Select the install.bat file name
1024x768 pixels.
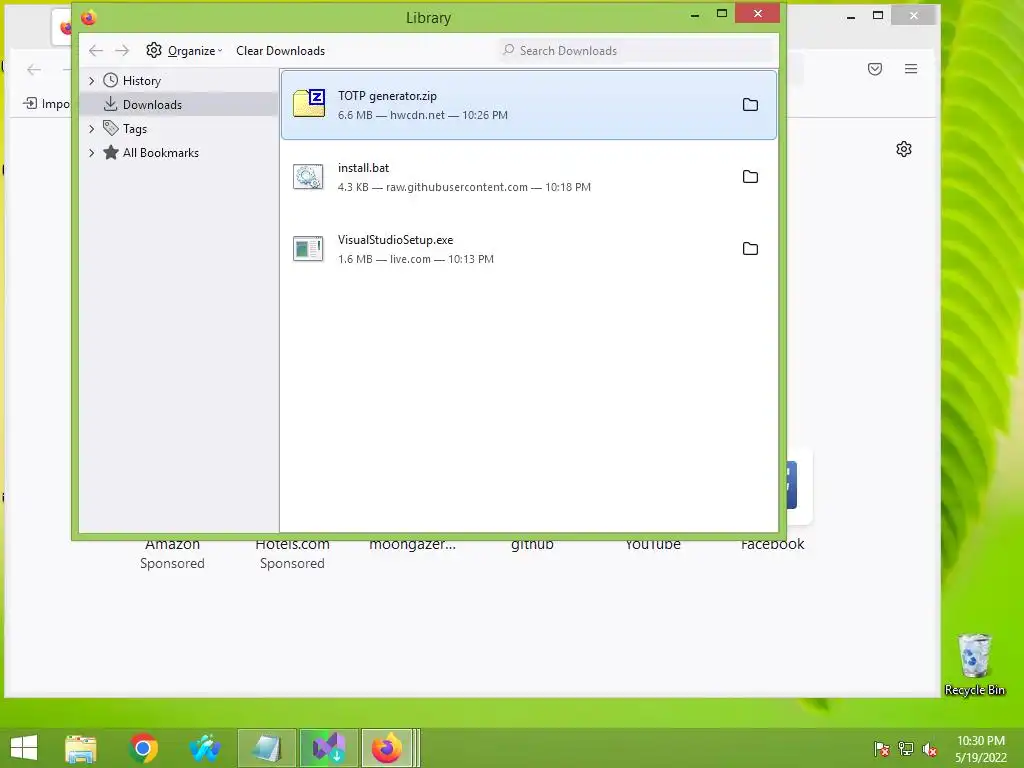click(363, 168)
